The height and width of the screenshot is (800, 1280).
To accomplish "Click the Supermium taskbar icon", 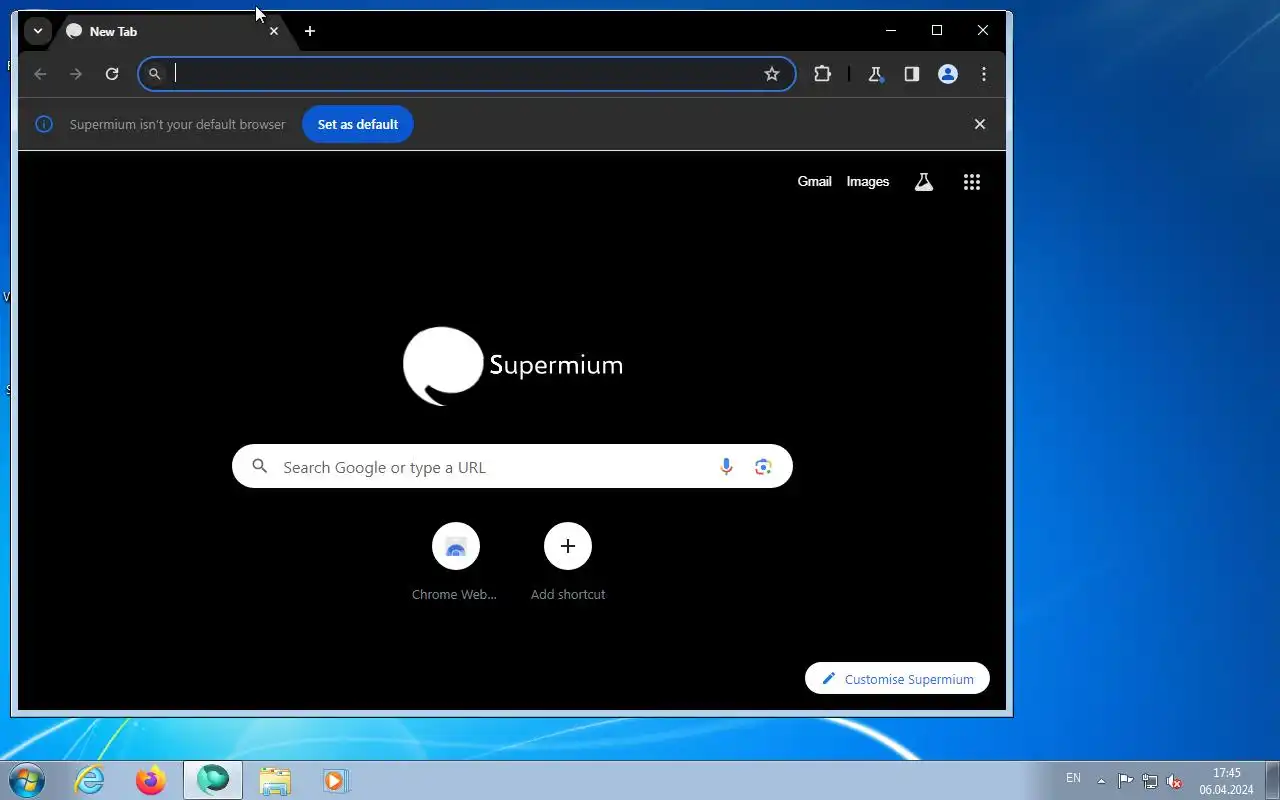I will pos(213,780).
